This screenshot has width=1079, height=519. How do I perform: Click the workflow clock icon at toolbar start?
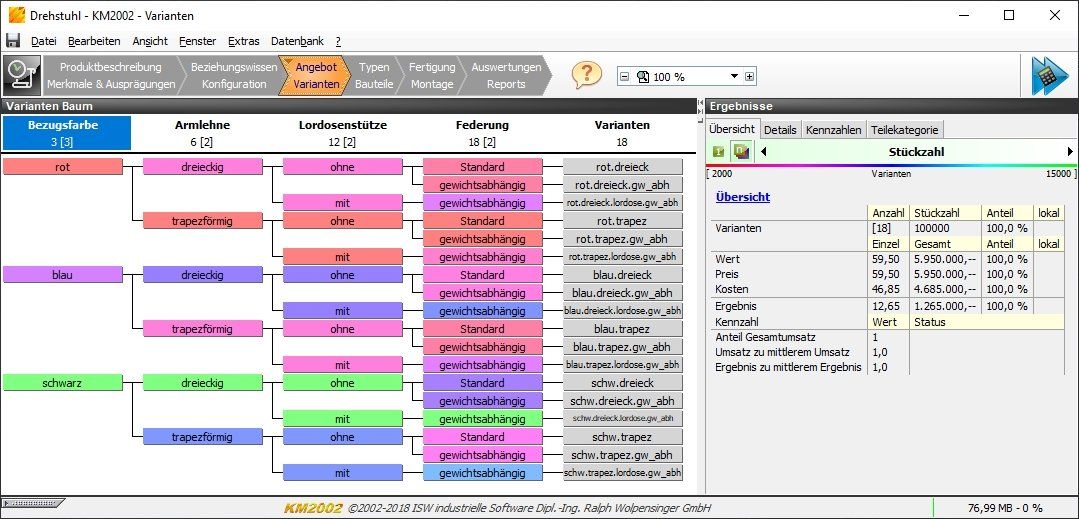click(19, 75)
